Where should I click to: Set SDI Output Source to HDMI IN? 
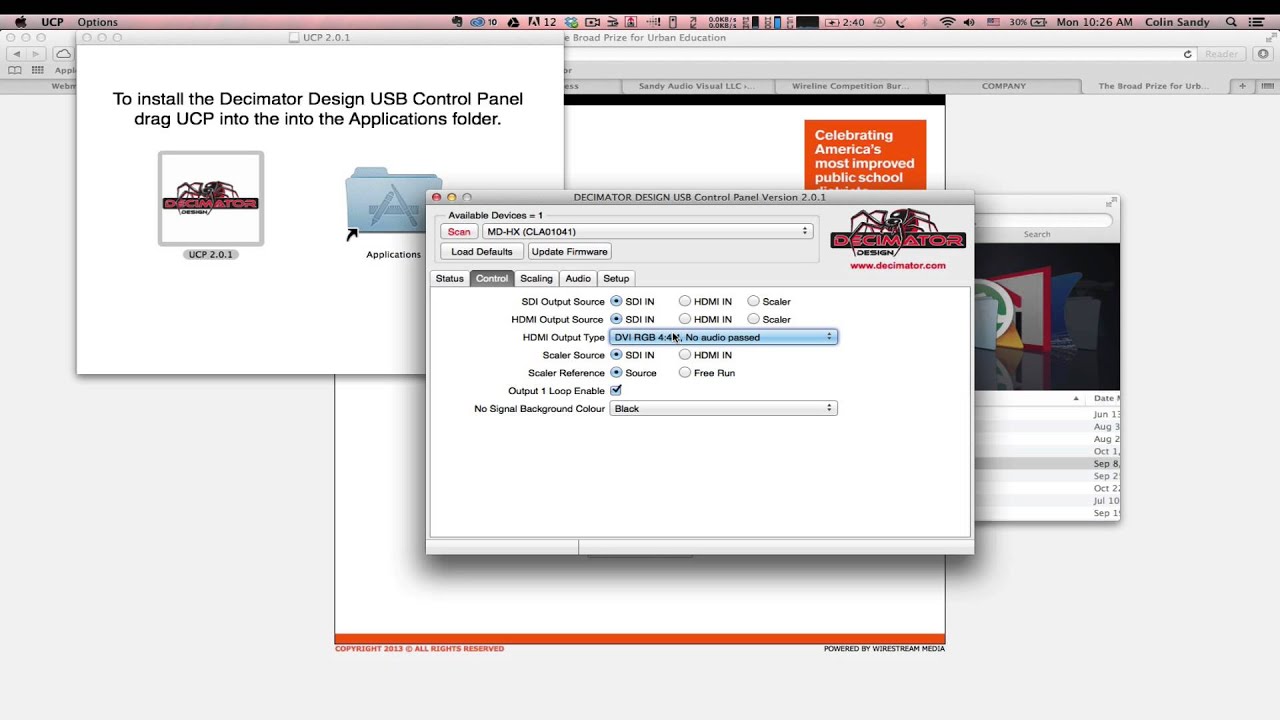pyautogui.click(x=685, y=301)
